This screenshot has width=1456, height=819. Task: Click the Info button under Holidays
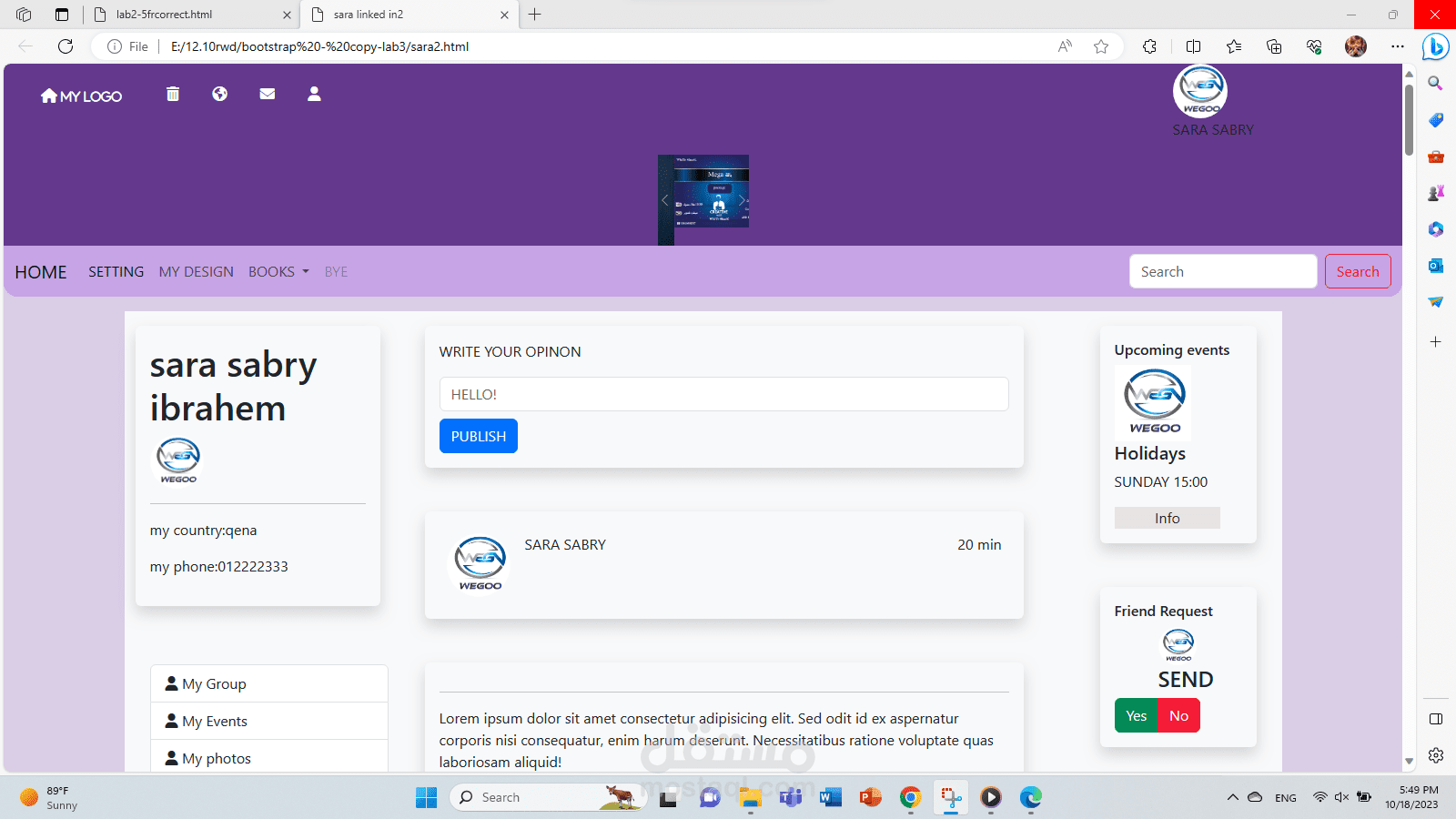point(1168,518)
